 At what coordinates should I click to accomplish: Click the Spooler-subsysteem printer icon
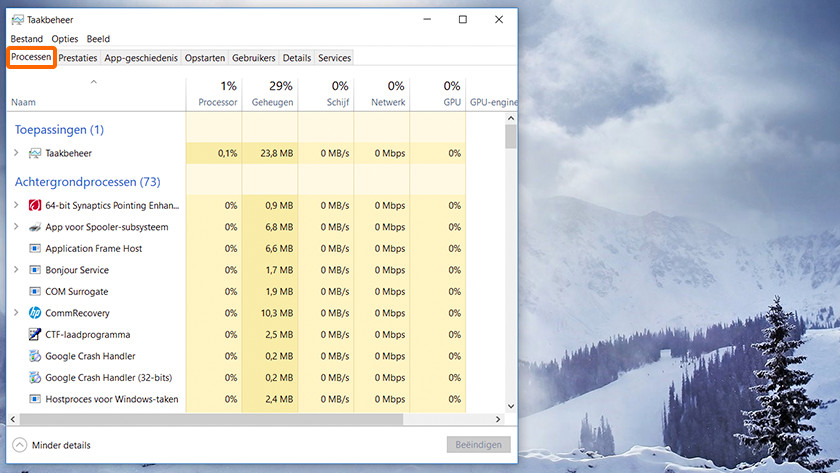click(x=35, y=227)
